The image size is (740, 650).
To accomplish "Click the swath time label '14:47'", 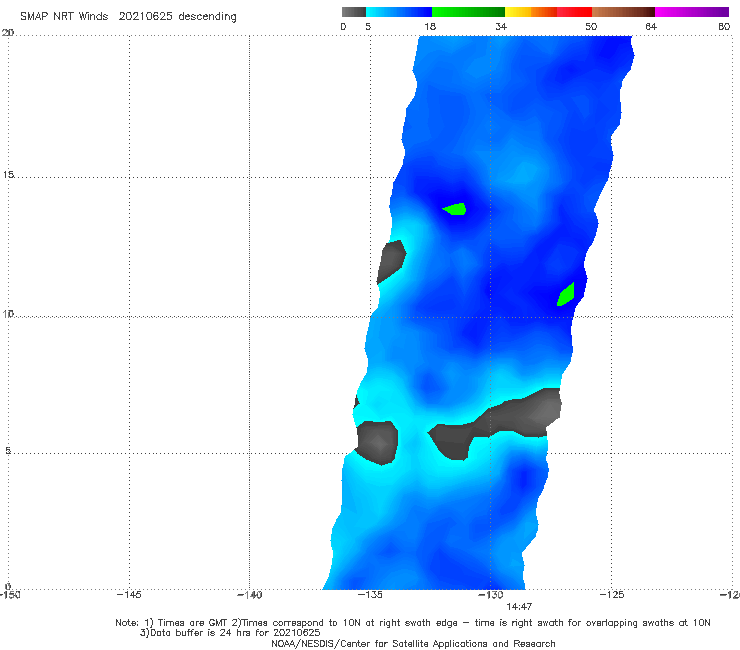I will (519, 607).
